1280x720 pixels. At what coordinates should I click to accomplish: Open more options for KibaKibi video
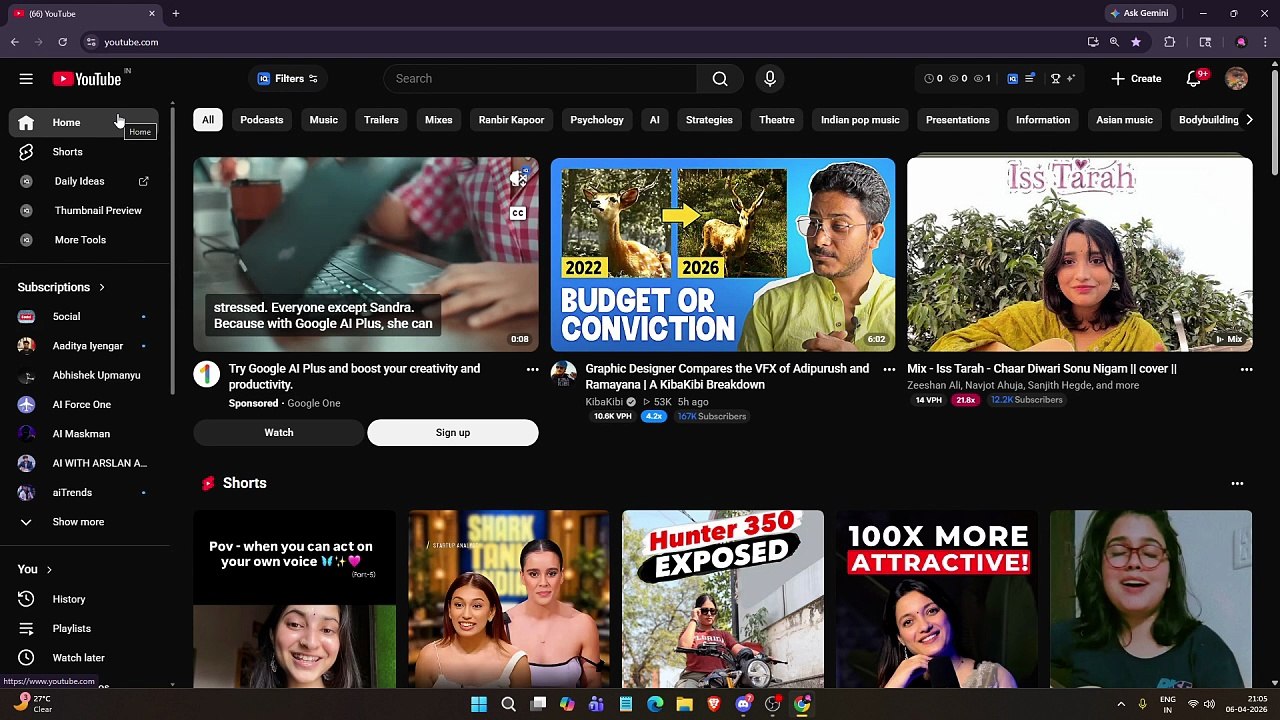889,370
